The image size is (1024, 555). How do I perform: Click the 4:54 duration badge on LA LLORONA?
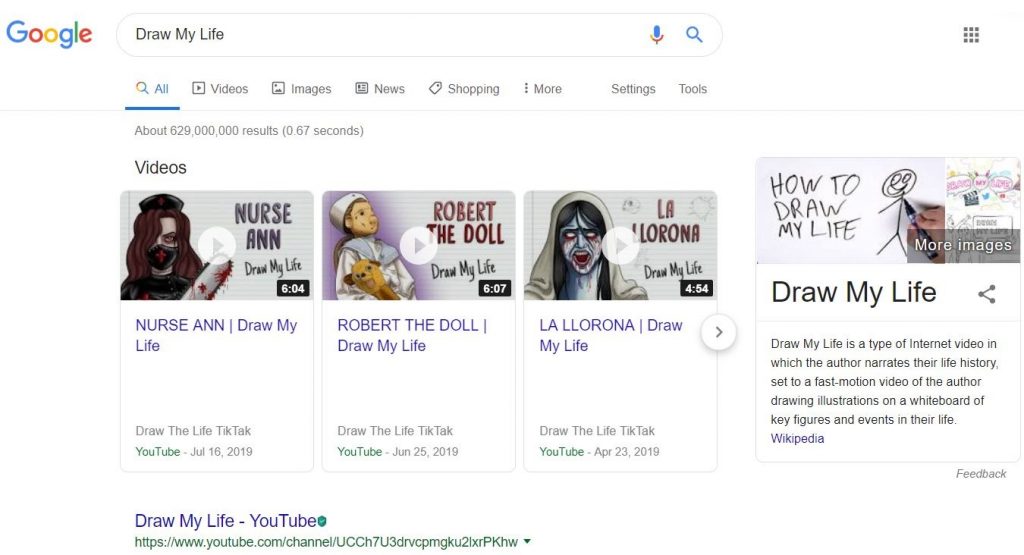click(x=696, y=288)
